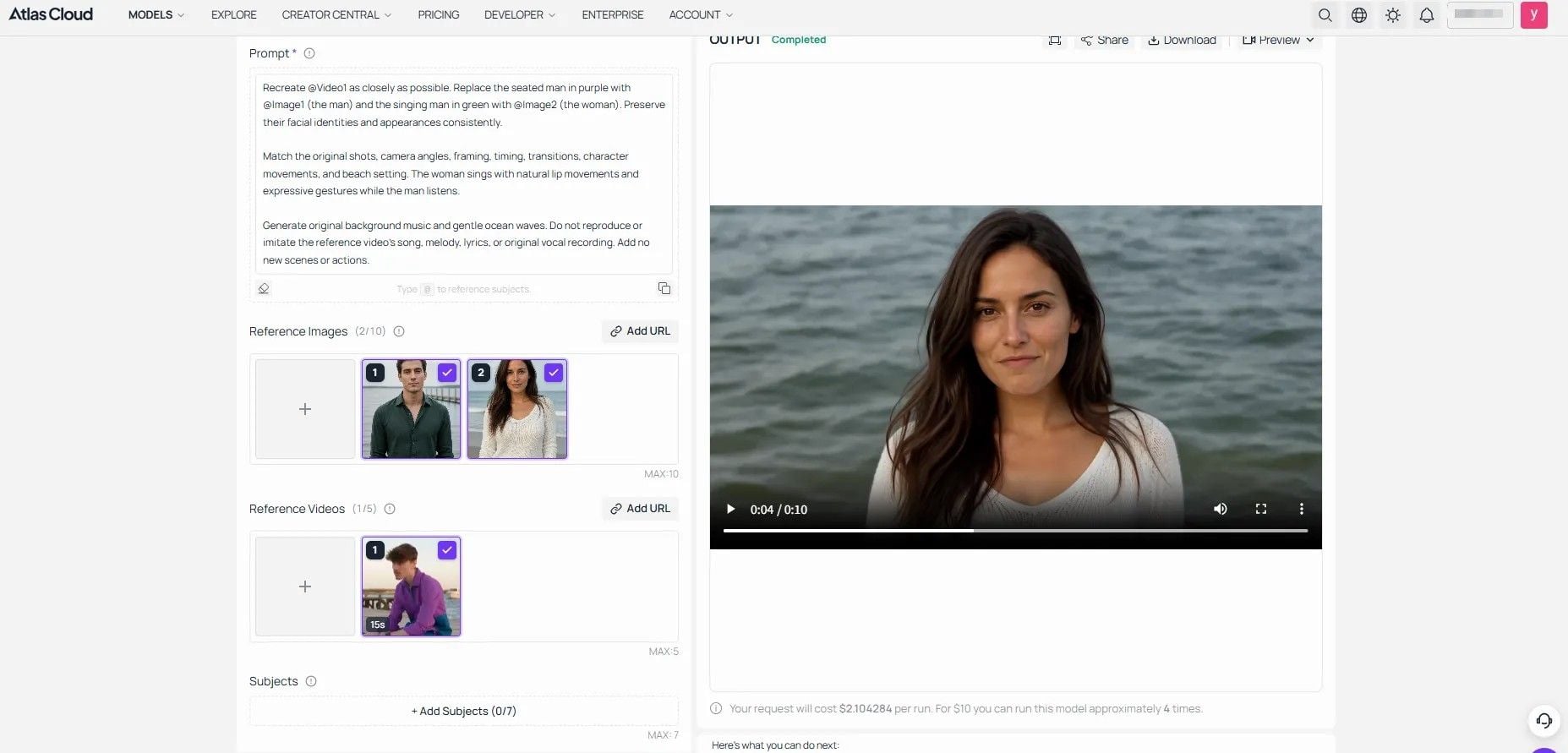Image resolution: width=1568 pixels, height=753 pixels.
Task: Enter fullscreen on the video player
Action: coord(1260,509)
